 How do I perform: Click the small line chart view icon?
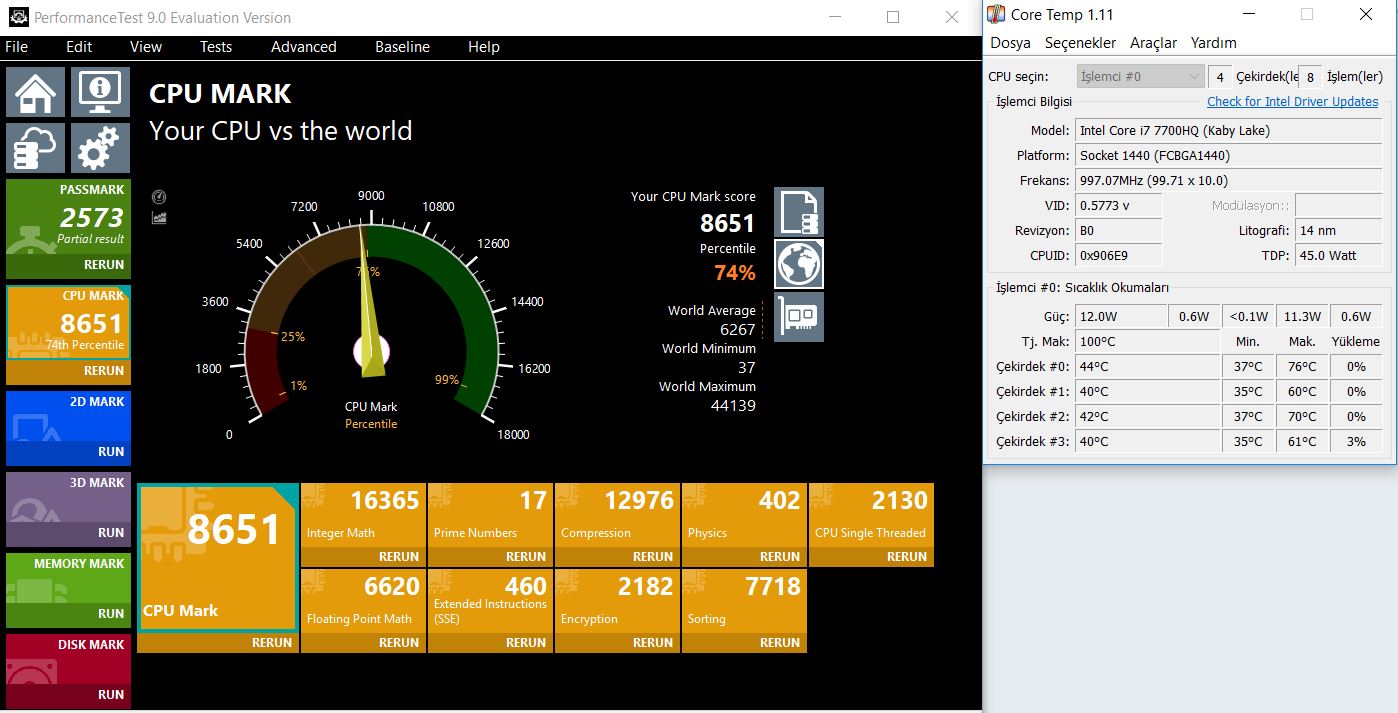coord(159,217)
